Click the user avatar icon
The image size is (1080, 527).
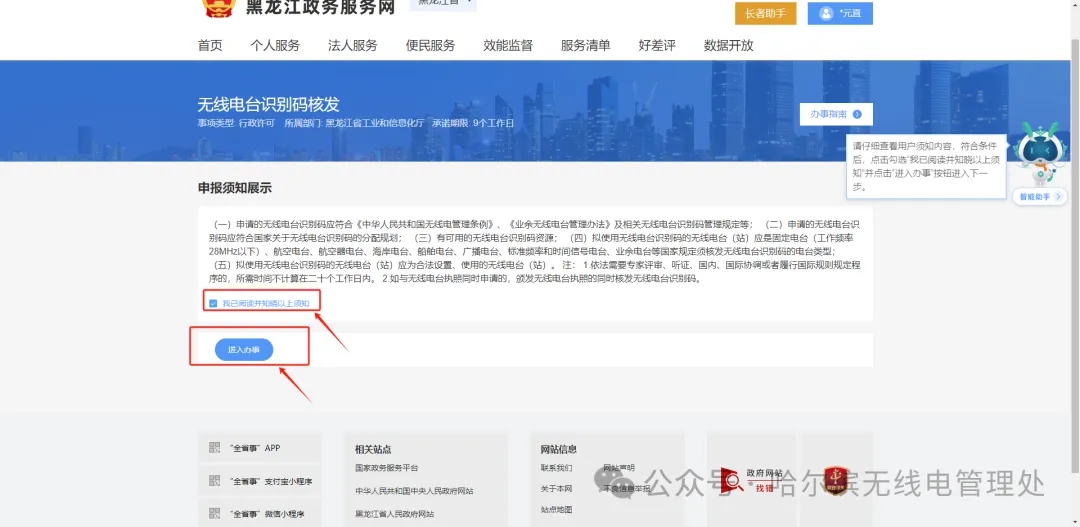pos(826,14)
